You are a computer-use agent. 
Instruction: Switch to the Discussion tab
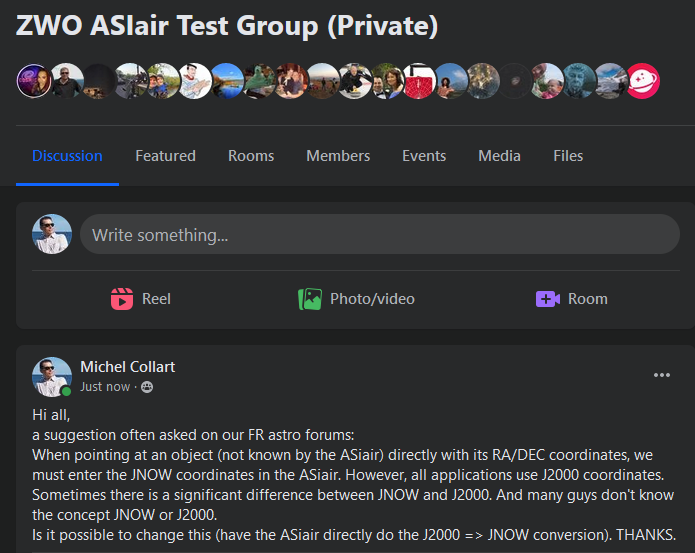(67, 156)
